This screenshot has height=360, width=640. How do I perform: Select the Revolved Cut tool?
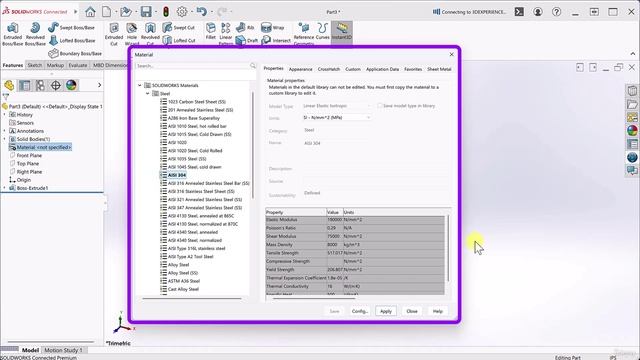click(x=150, y=34)
